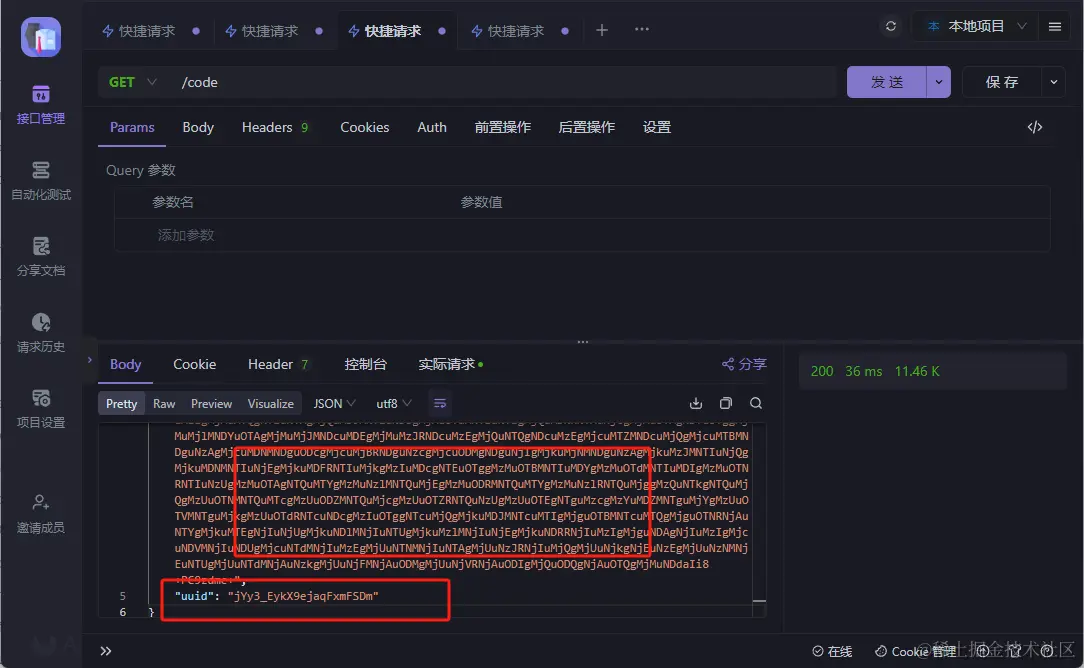The width and height of the screenshot is (1084, 668).
Task: Collapse sidebar using small arrow handle
Action: (x=90, y=360)
